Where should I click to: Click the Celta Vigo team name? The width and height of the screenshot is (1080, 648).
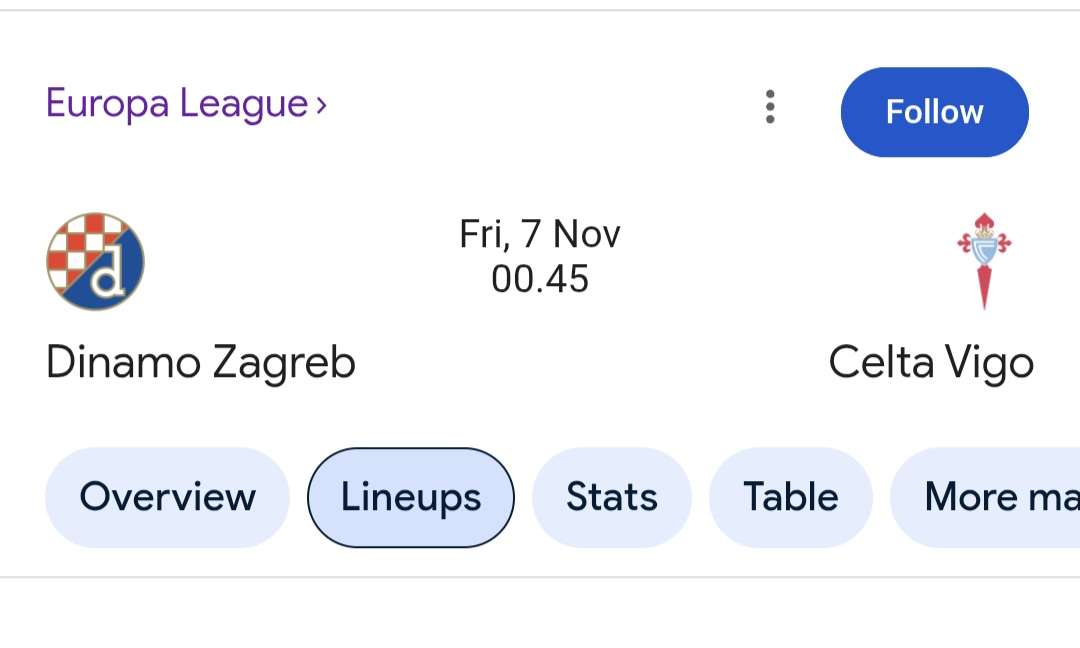pyautogui.click(x=931, y=362)
